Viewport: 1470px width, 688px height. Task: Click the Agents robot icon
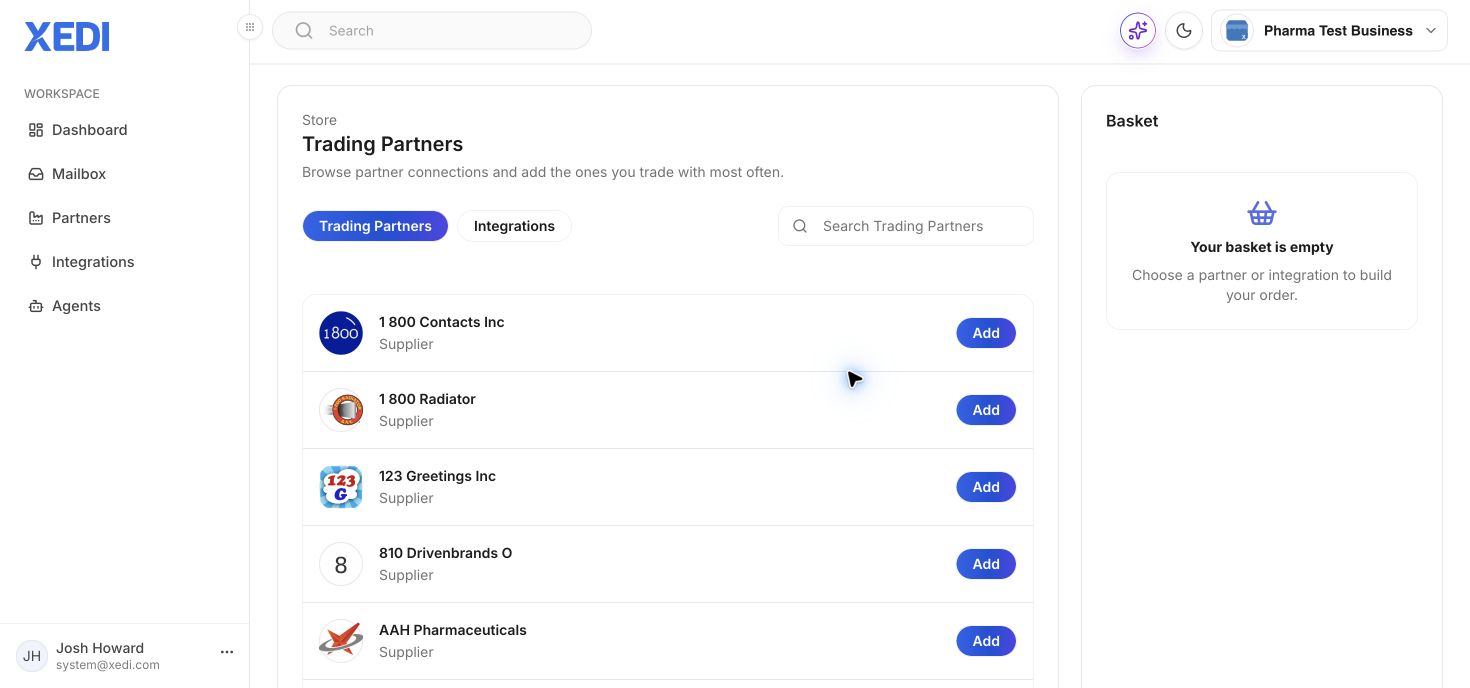pos(36,306)
